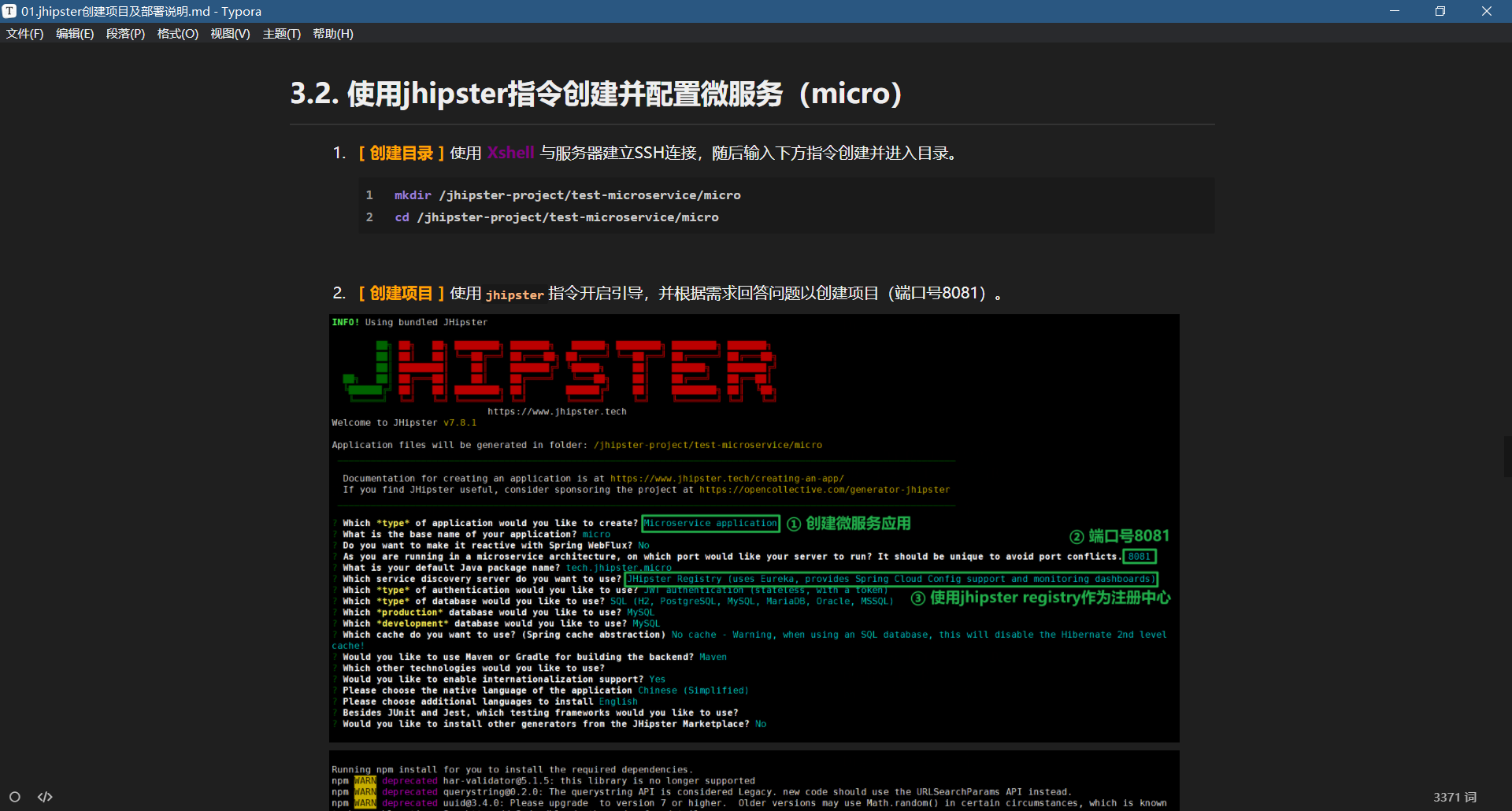This screenshot has width=1512, height=811.
Task: Click the heading 3.2 使用jhipster指令创建并配置微服务
Action: (596, 94)
